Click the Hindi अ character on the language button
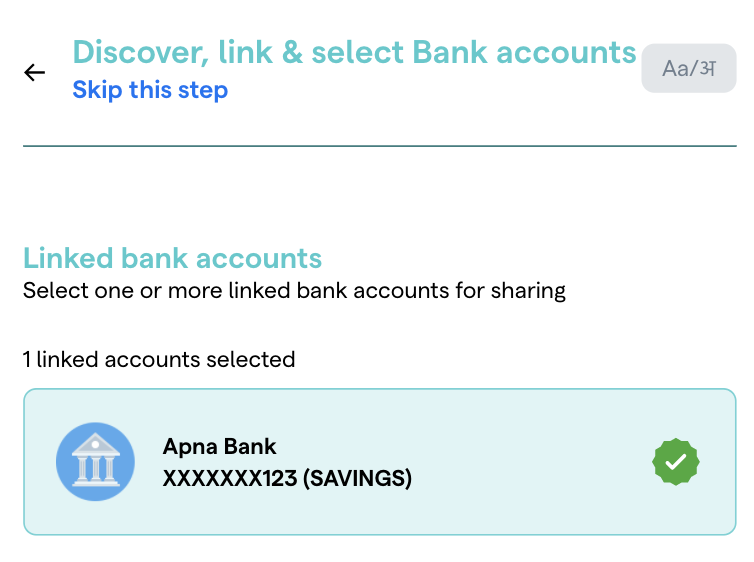754x562 pixels. click(x=707, y=69)
